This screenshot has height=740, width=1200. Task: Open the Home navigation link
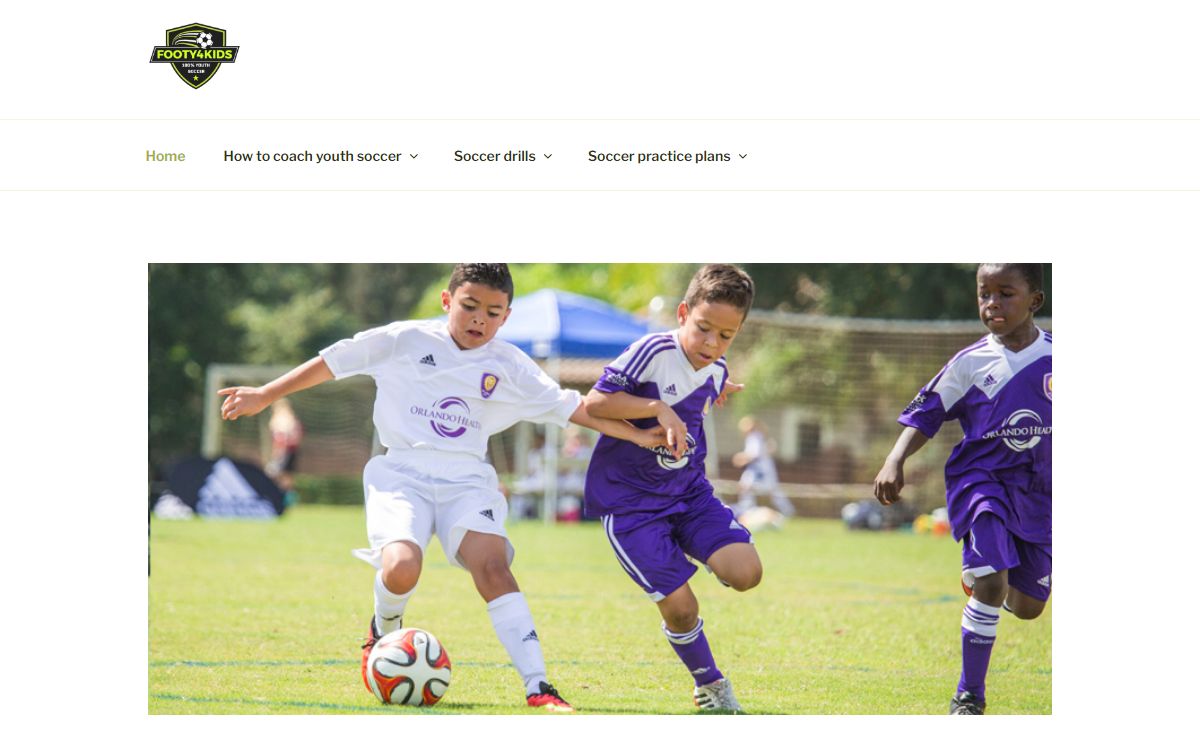click(165, 156)
